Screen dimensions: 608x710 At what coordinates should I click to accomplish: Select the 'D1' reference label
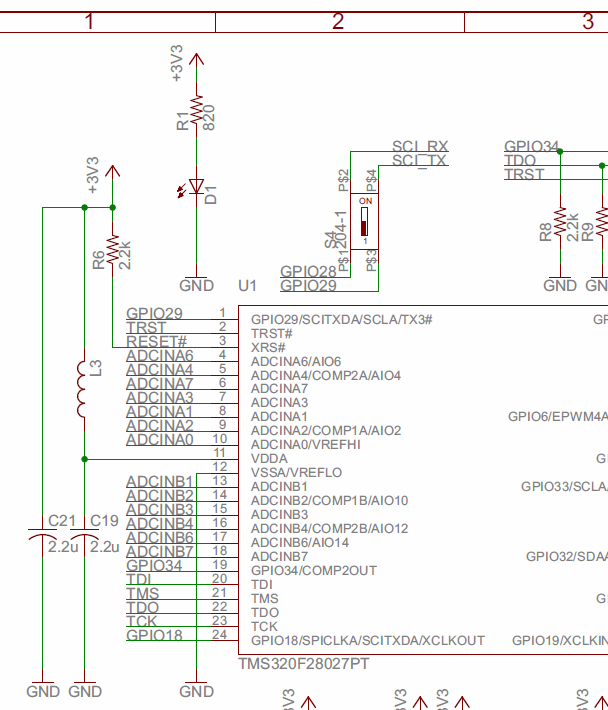[211, 195]
